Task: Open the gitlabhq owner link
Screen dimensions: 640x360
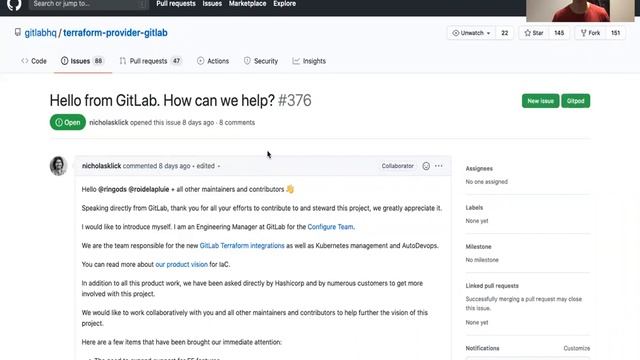Action: click(40, 33)
